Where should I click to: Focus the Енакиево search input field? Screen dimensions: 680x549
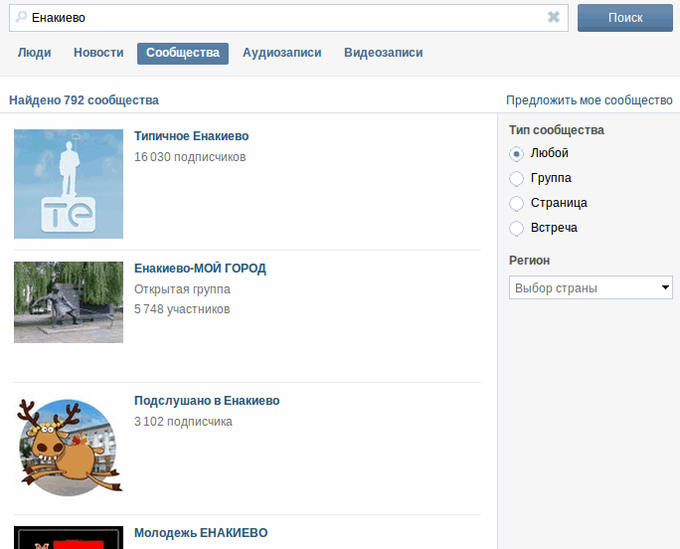pos(288,18)
